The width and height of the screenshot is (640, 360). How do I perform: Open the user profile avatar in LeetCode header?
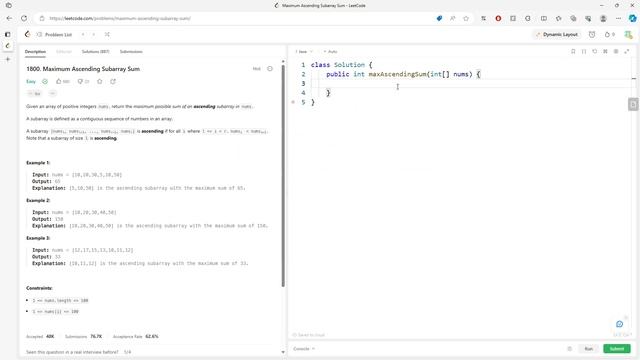628,35
